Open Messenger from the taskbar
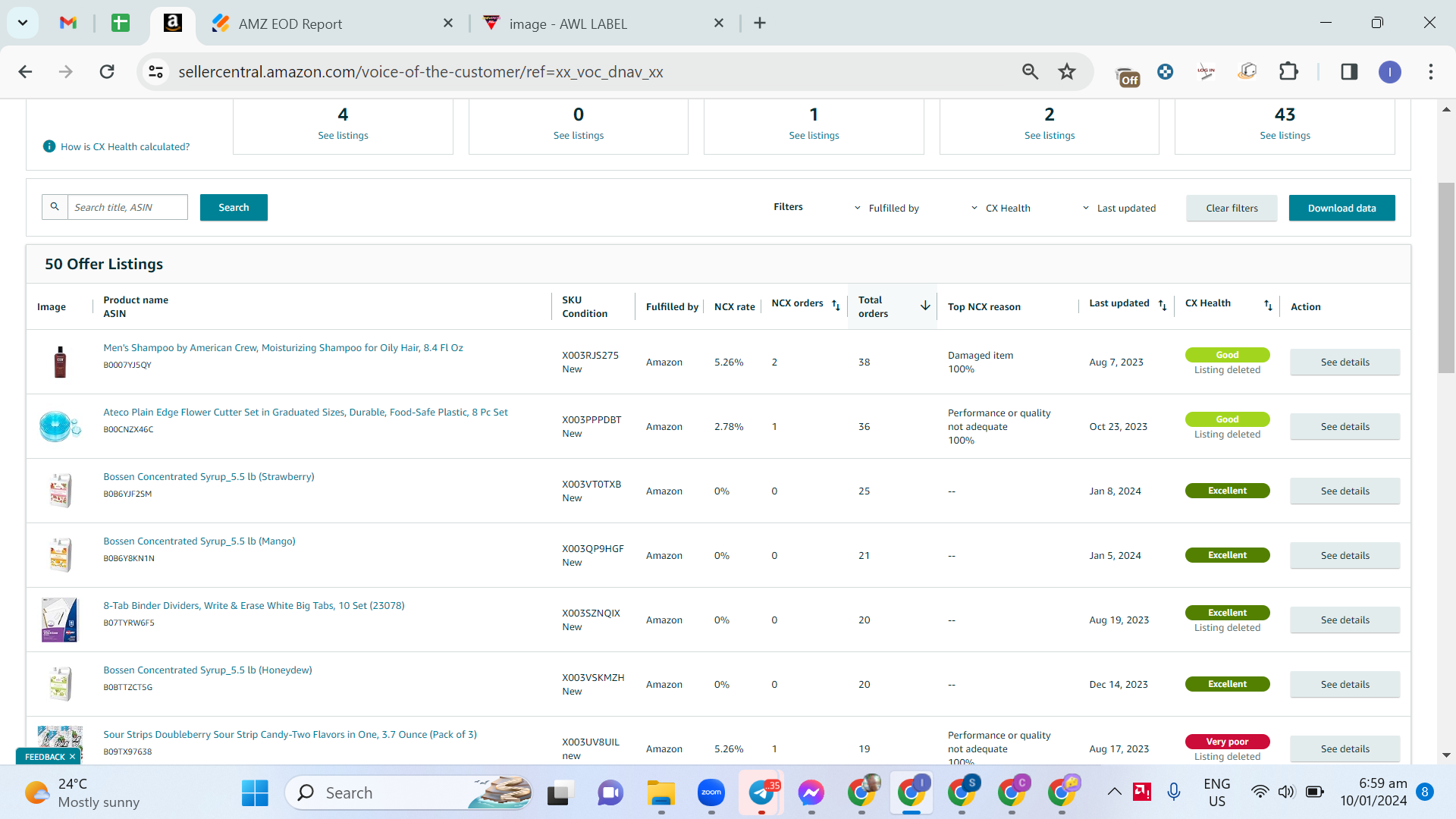The image size is (1456, 819). [x=811, y=793]
